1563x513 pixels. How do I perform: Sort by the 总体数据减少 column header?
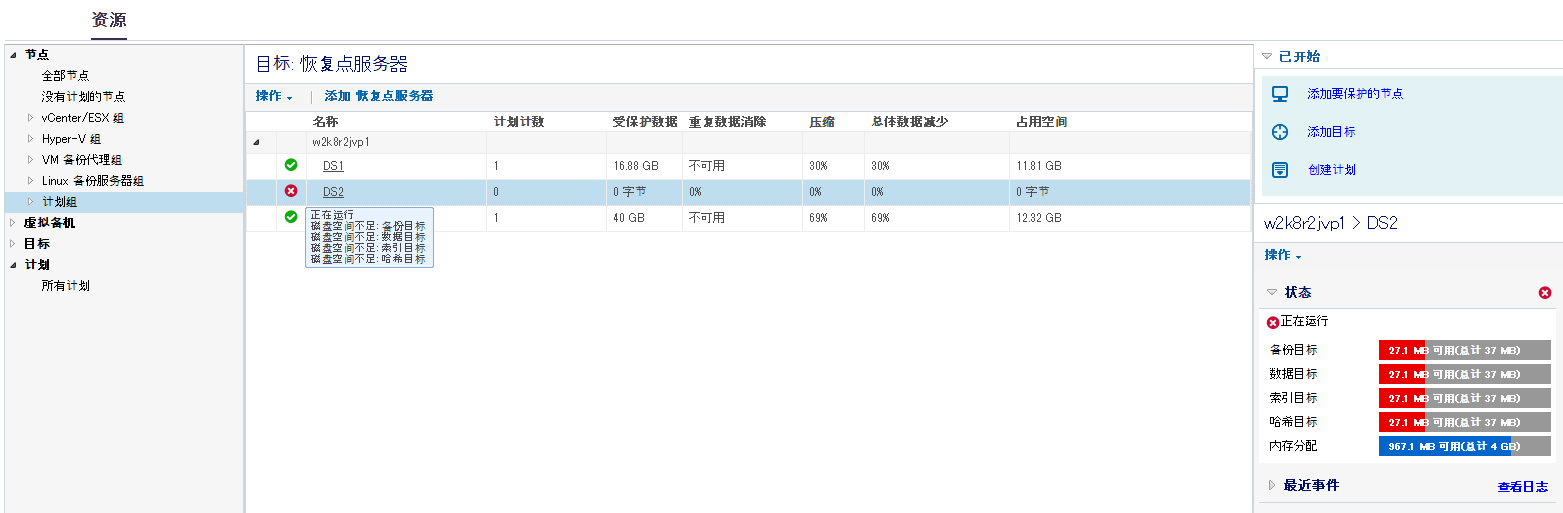coord(909,122)
